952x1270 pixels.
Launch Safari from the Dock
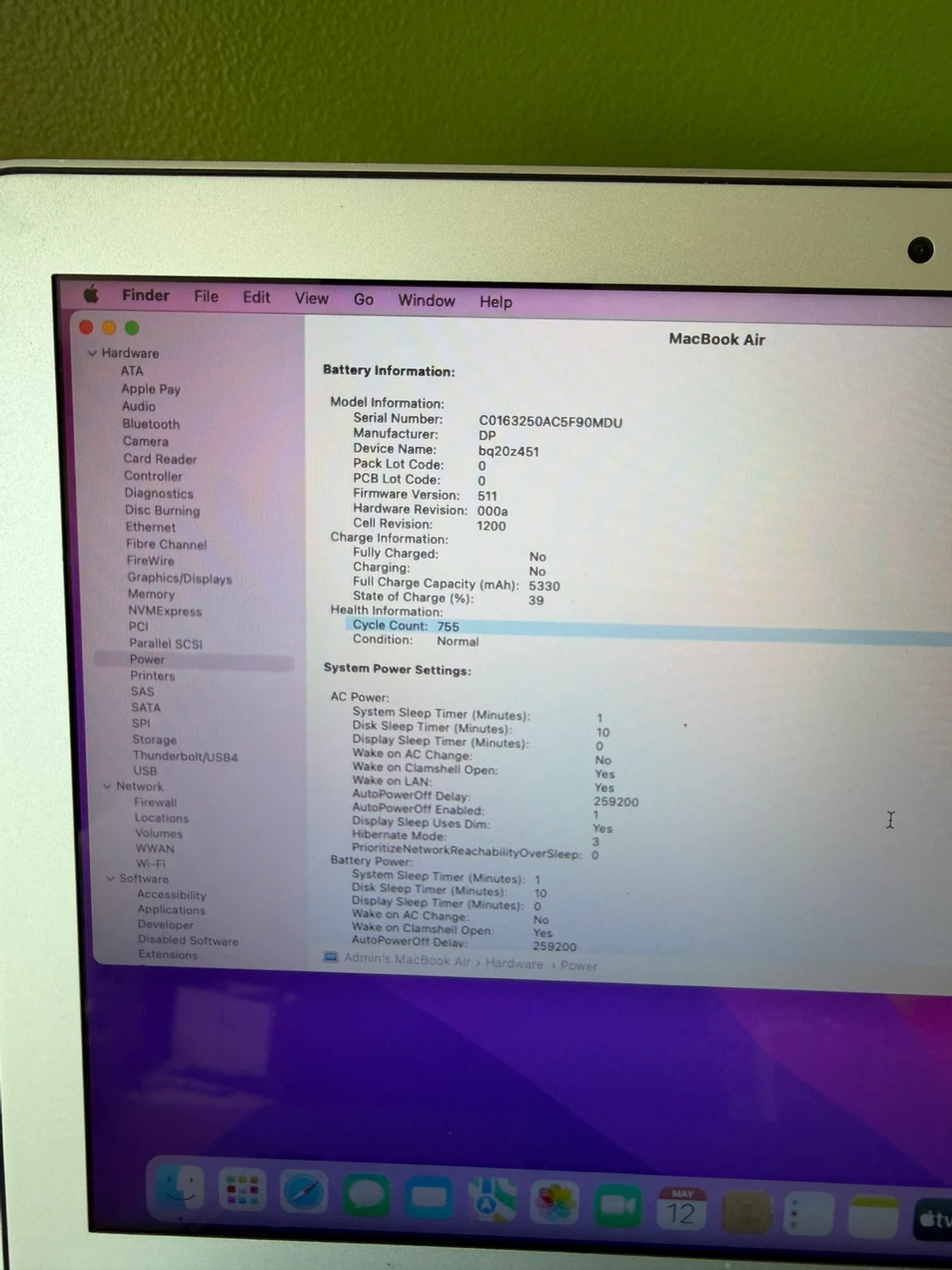coord(304,1193)
